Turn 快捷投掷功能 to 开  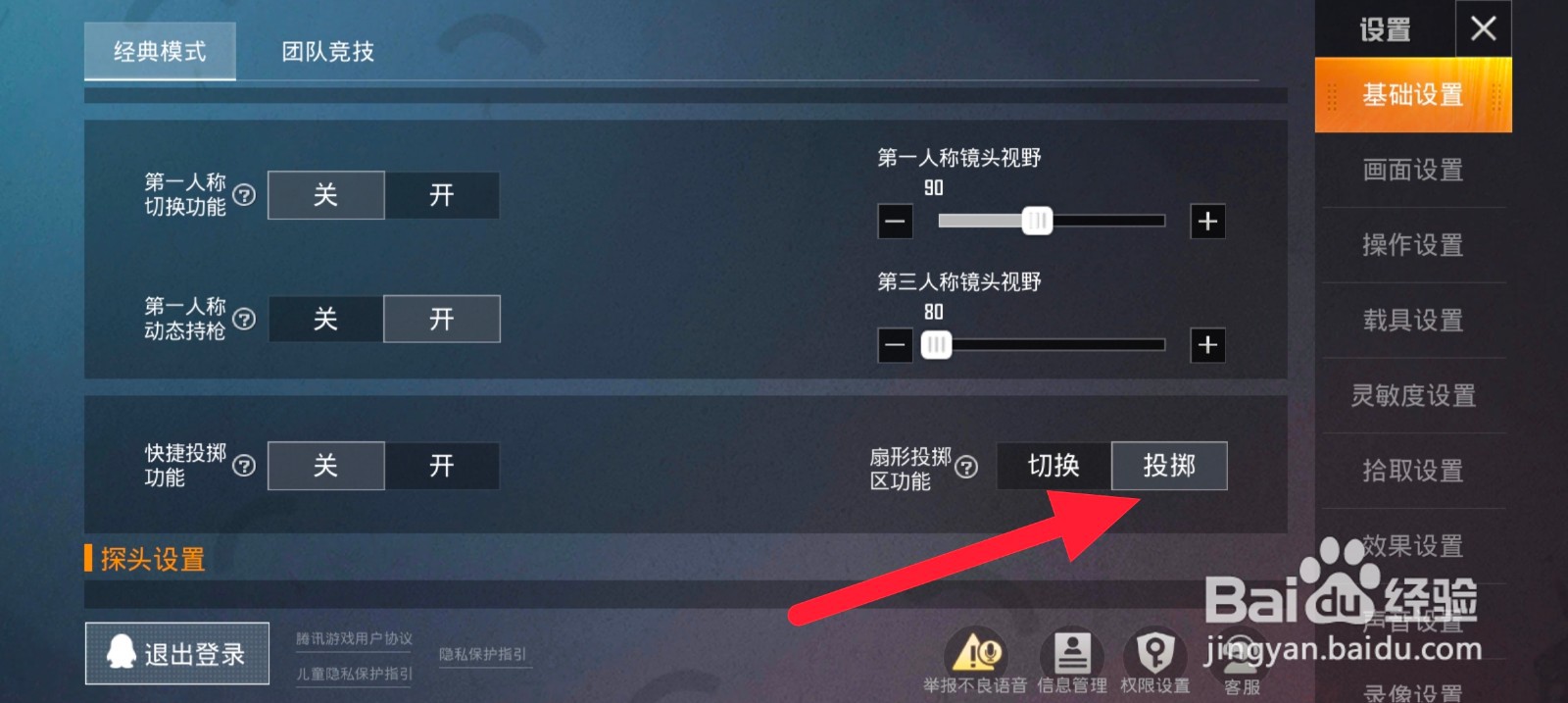click(442, 466)
